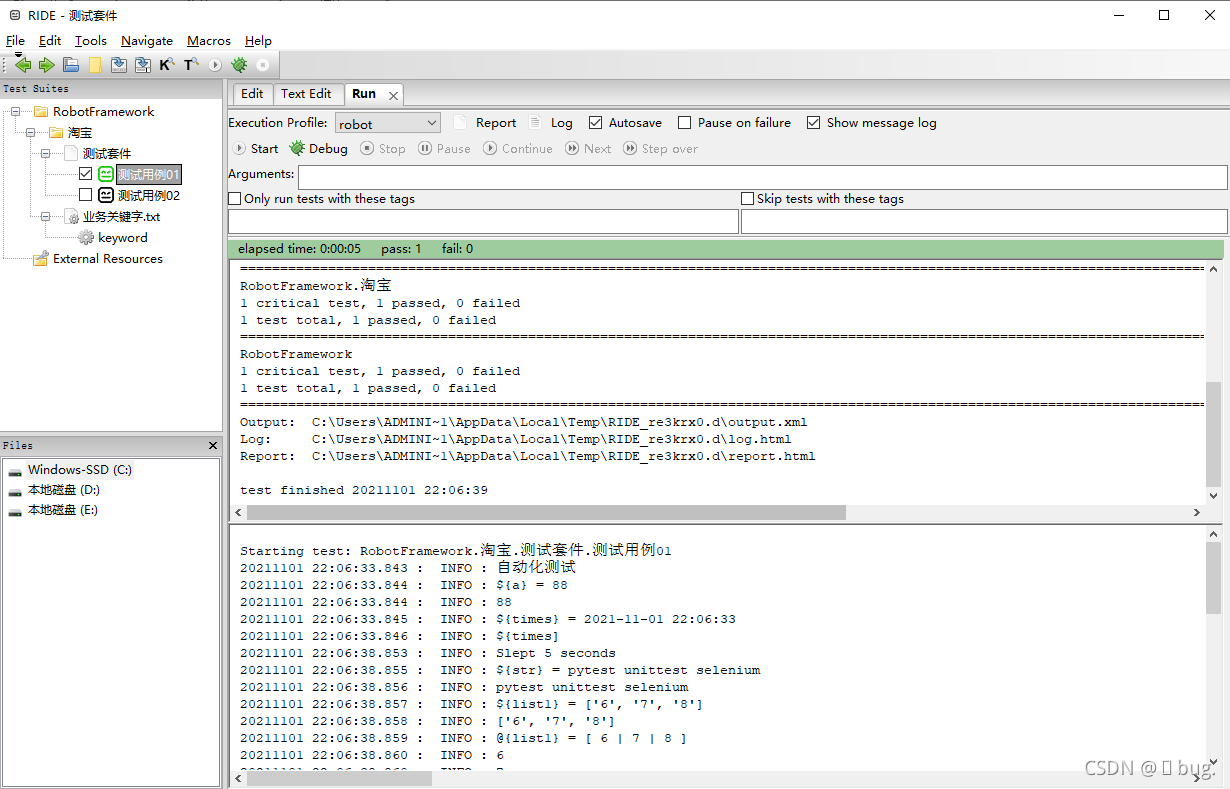1230x789 pixels.
Task: Open a test suite file icon
Action: pyautogui.click(x=71, y=65)
